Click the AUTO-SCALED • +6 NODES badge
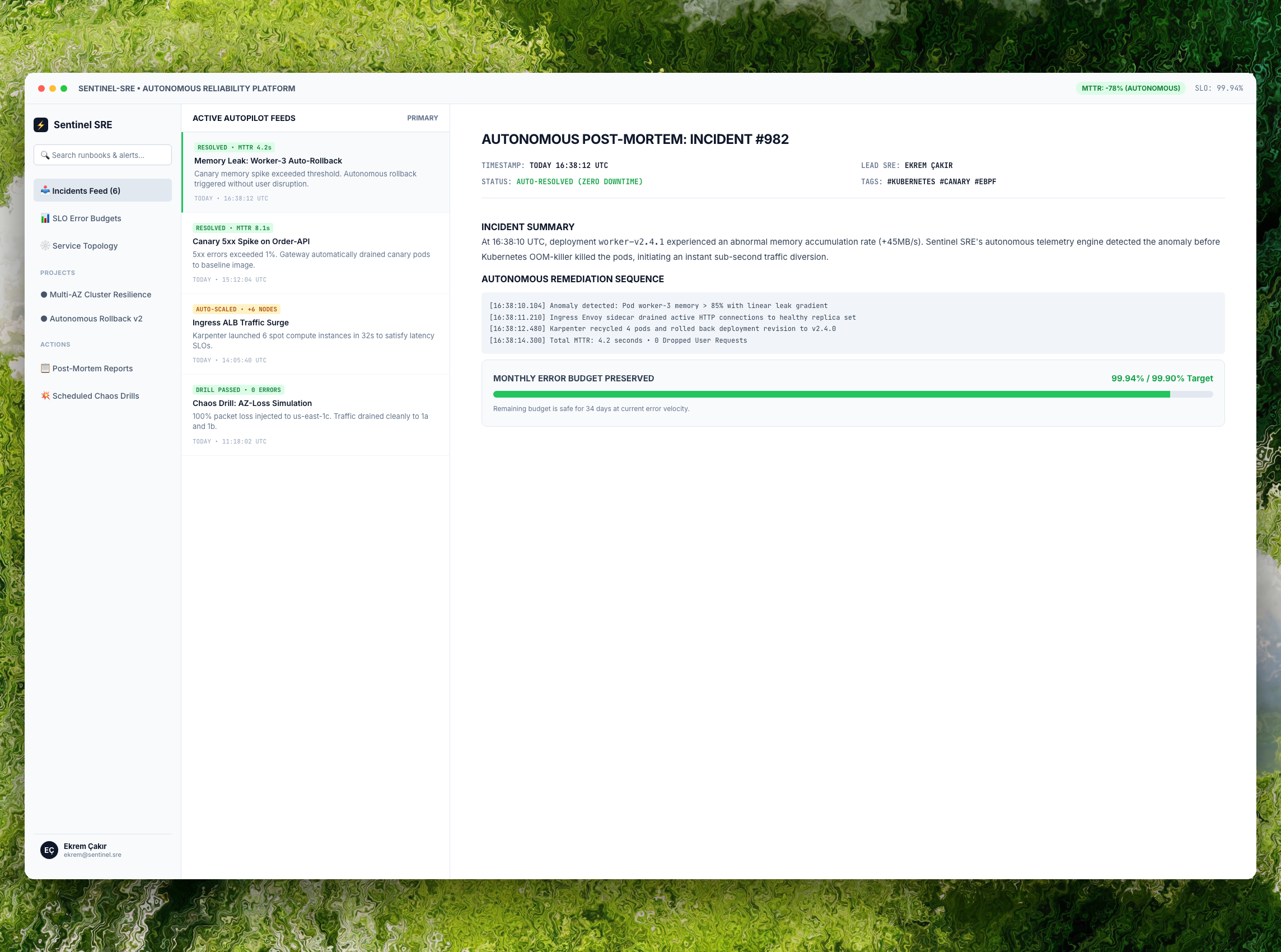 236,310
